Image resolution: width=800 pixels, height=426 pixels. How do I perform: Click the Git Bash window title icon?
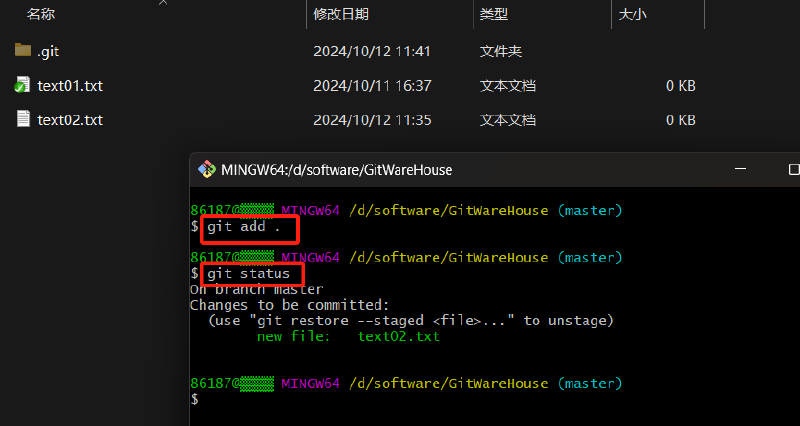click(x=207, y=169)
